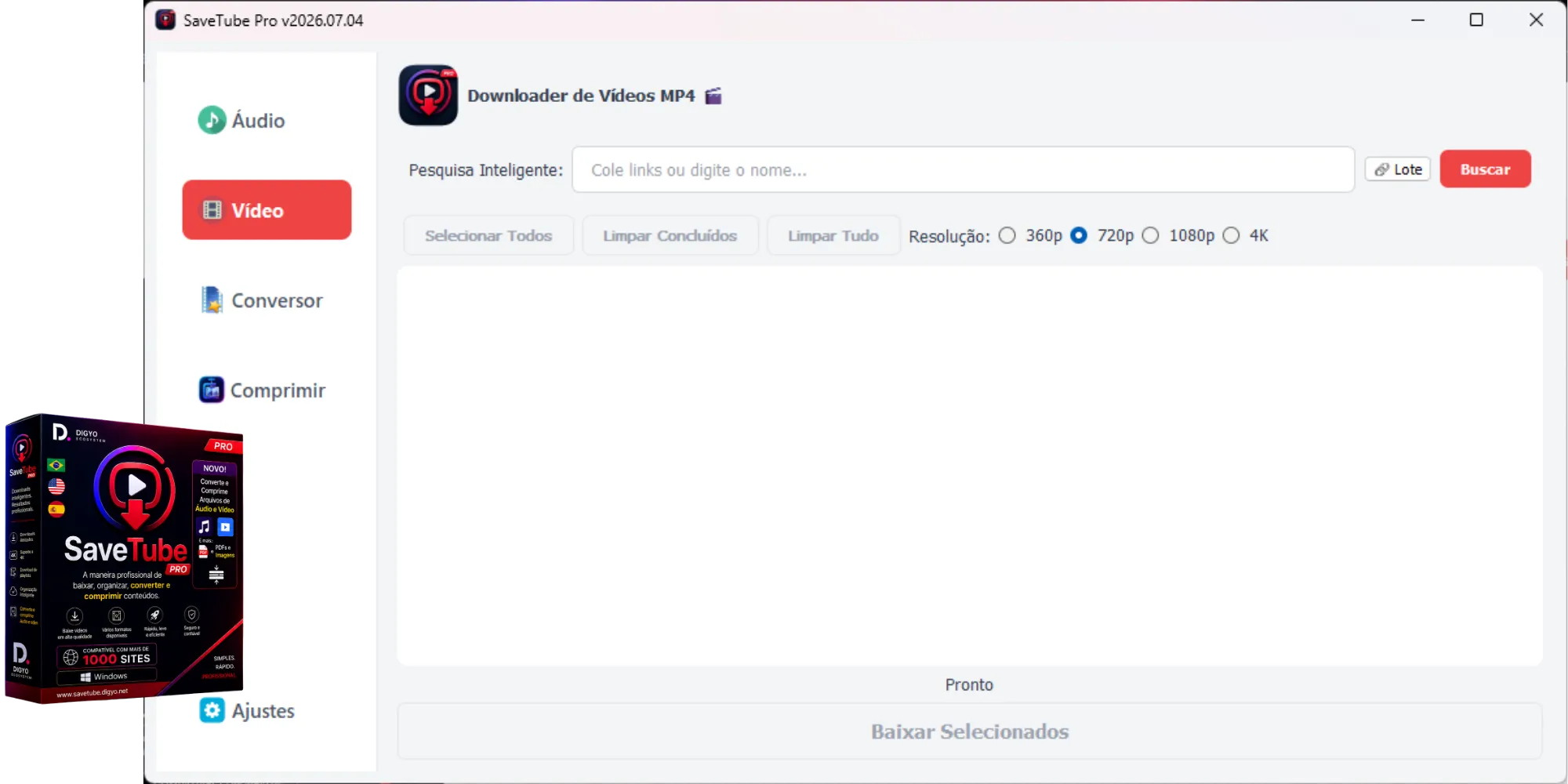Open Ajustes settings page

248,711
